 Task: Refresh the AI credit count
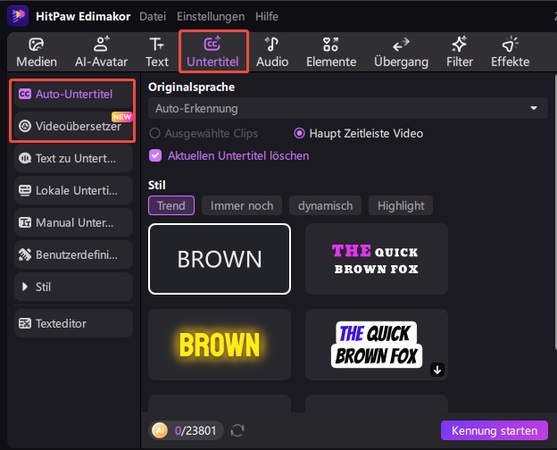237,430
